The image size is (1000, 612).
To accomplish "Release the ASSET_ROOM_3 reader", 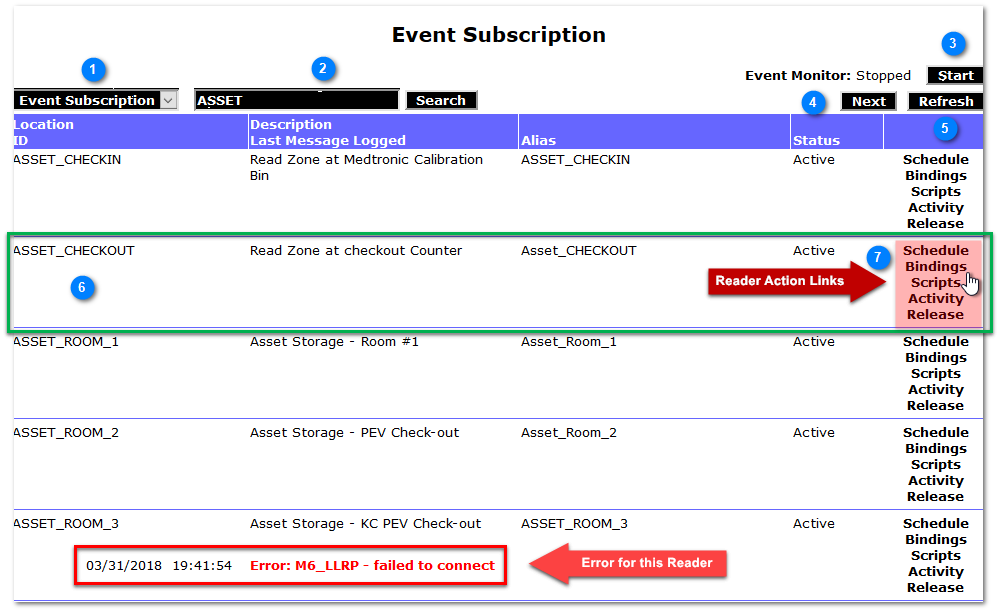I will tap(936, 587).
